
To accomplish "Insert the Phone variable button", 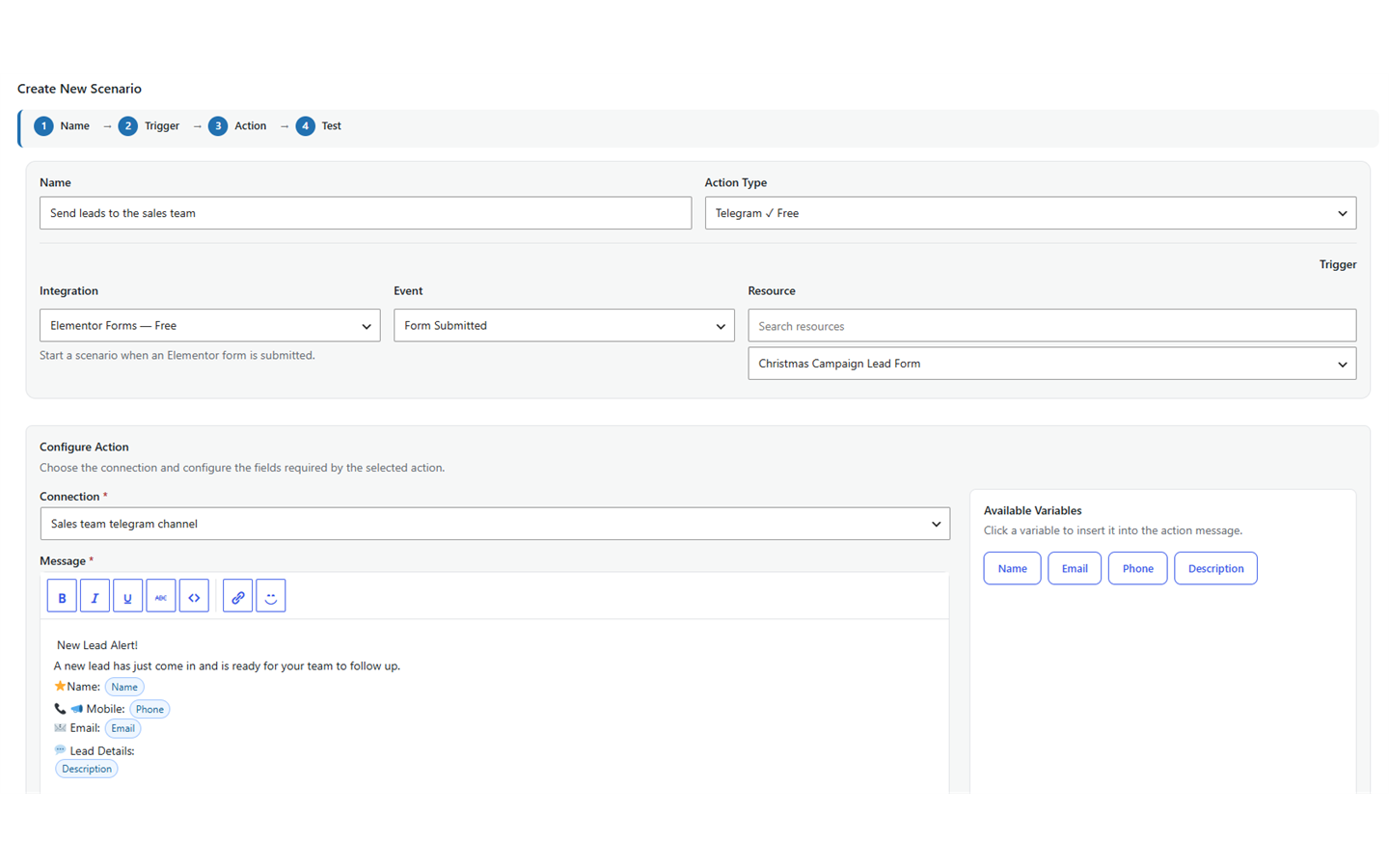I will (x=1137, y=568).
